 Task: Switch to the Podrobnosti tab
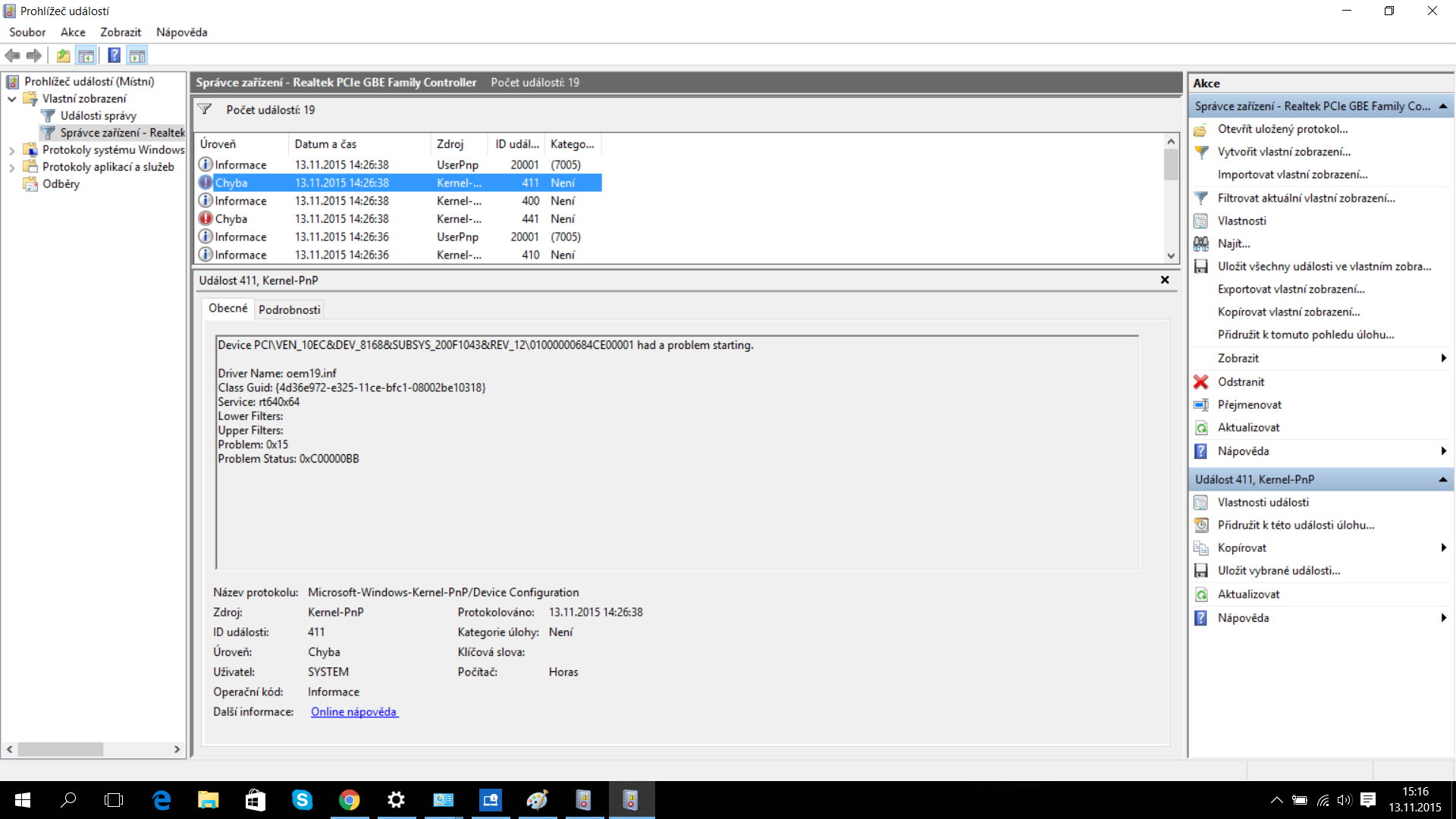(x=289, y=309)
